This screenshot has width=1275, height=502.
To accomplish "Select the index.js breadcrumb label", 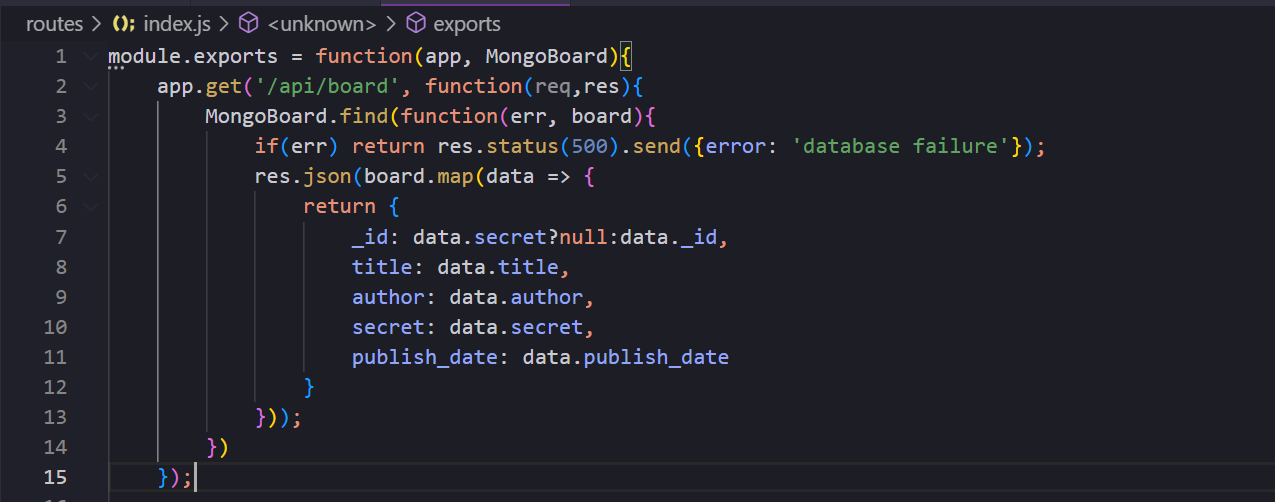I will pyautogui.click(x=176, y=23).
